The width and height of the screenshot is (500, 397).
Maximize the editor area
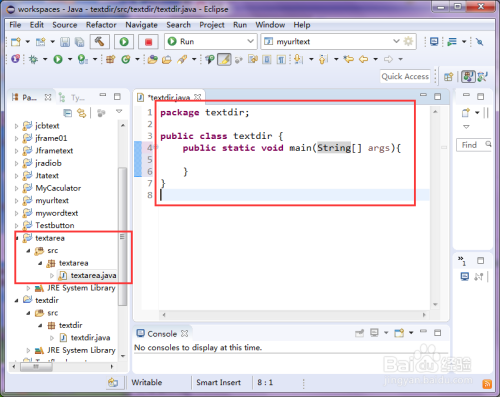[x=438, y=97]
